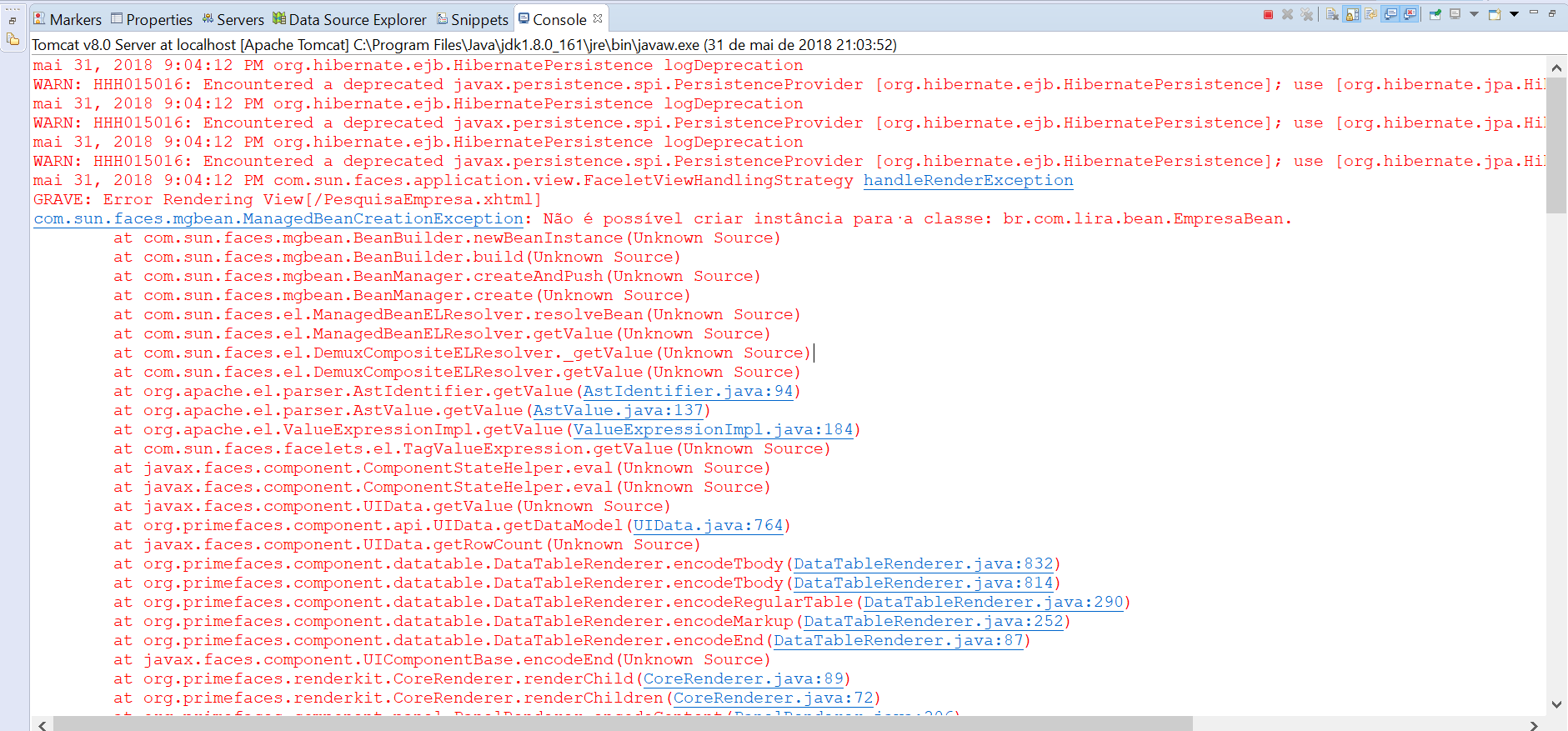The height and width of the screenshot is (731, 1568).
Task: Expand the Open Console dropdown arrow
Action: [x=1514, y=14]
